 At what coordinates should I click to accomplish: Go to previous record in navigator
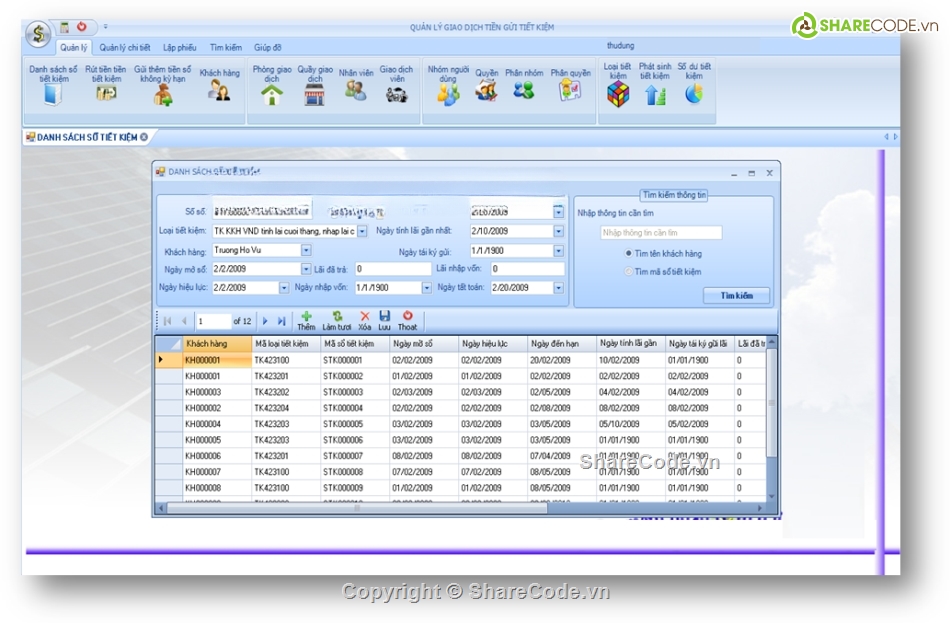[x=184, y=321]
